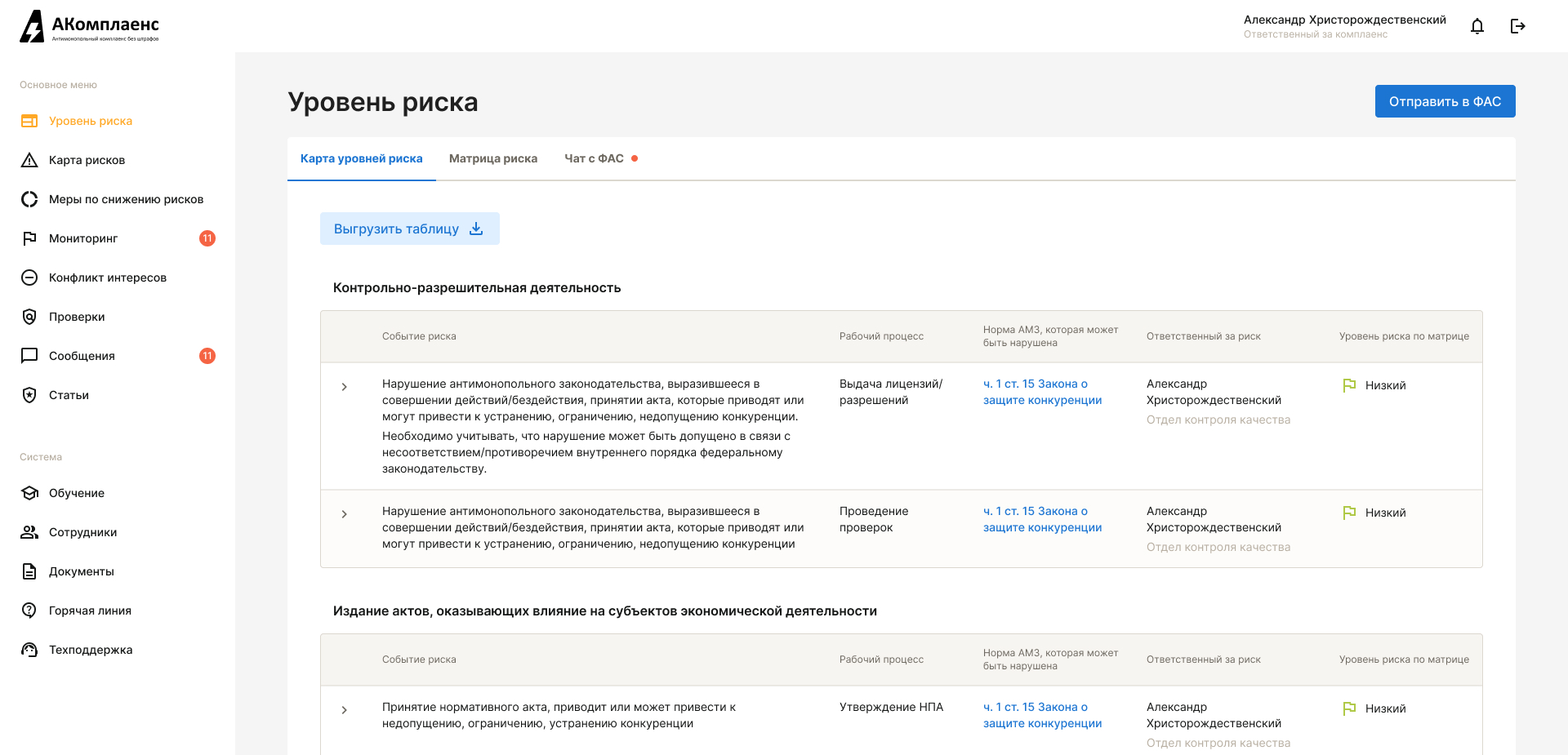Viewport: 1568px width, 755px height.
Task: Expand the Проведение проверок risk row
Action: coord(345,514)
